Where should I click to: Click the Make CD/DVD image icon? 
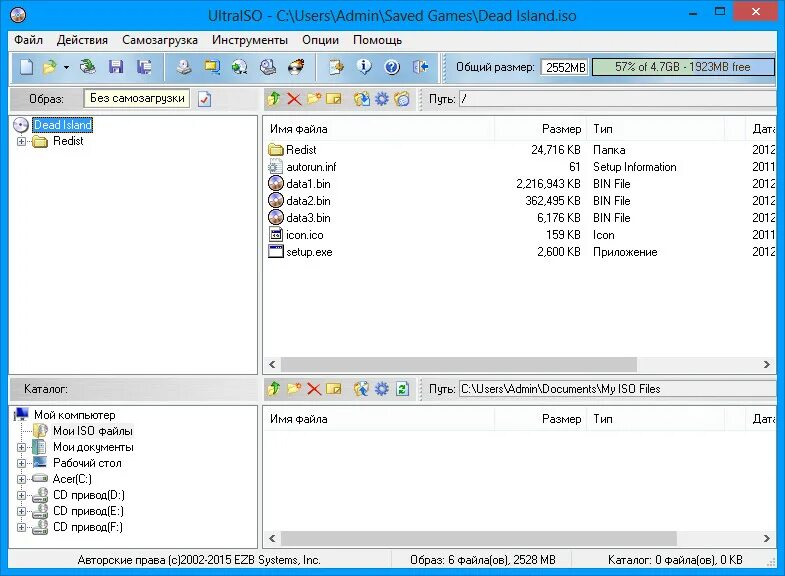pos(184,67)
